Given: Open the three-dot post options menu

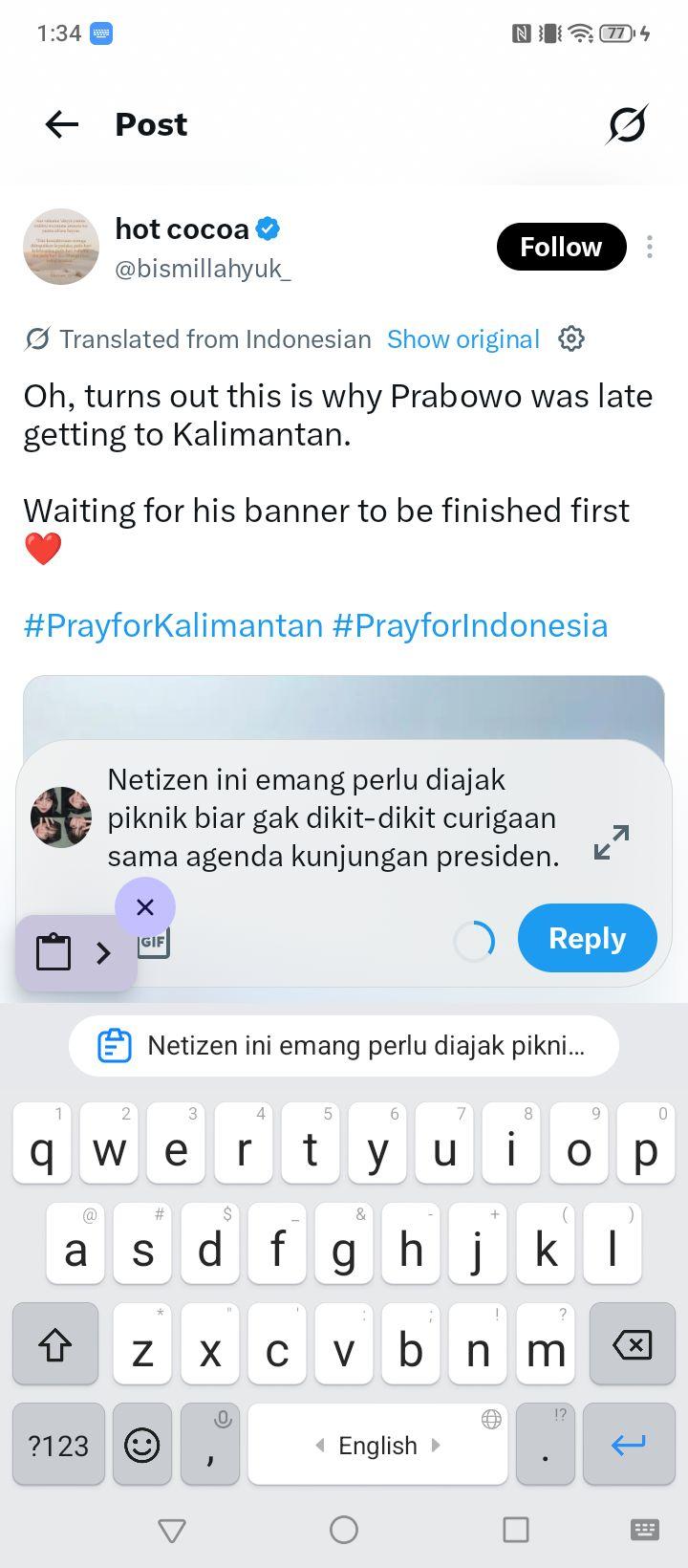Looking at the screenshot, I should pos(650,247).
